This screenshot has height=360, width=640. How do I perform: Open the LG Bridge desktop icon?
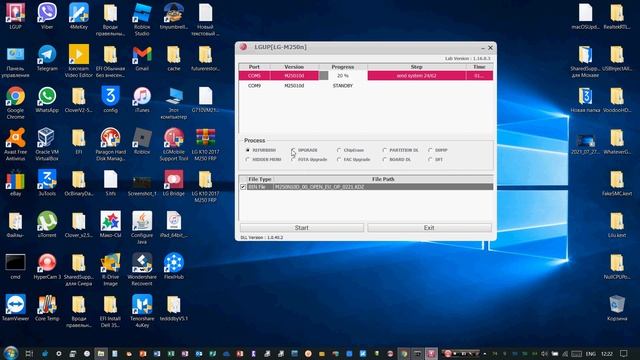(174, 183)
